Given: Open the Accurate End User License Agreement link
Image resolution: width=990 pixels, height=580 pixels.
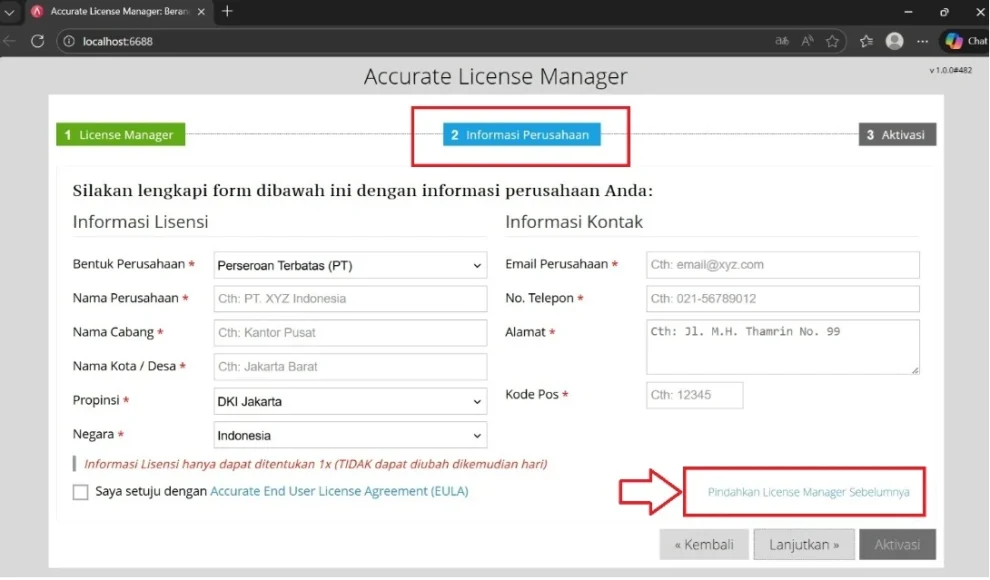Looking at the screenshot, I should point(339,491).
